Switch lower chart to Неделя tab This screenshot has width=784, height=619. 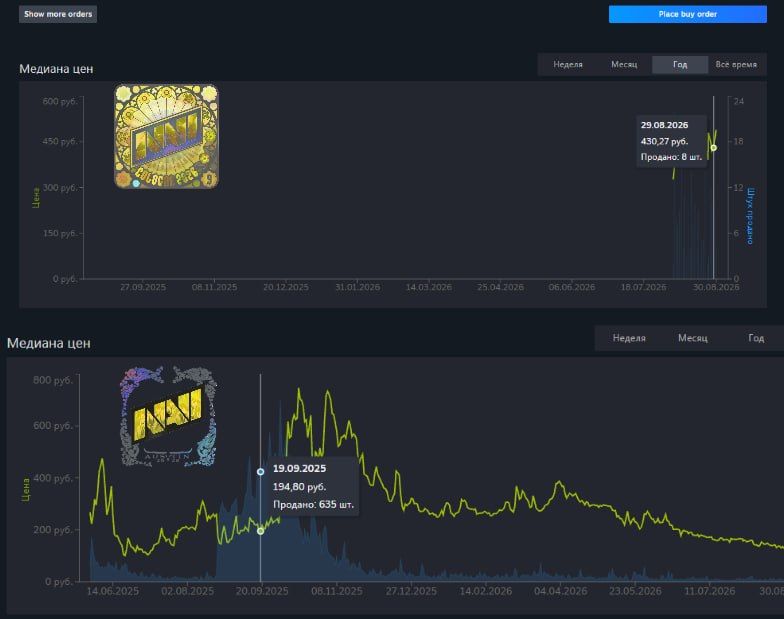[x=629, y=338]
